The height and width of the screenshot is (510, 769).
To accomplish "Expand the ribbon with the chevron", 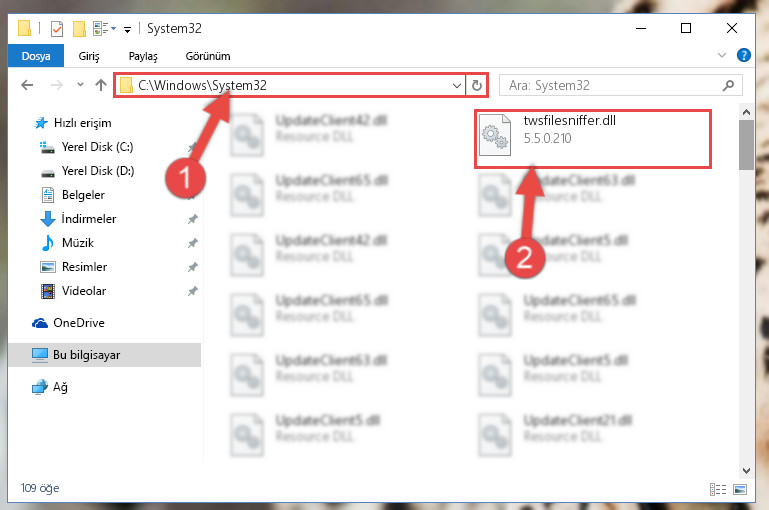I will 722,55.
